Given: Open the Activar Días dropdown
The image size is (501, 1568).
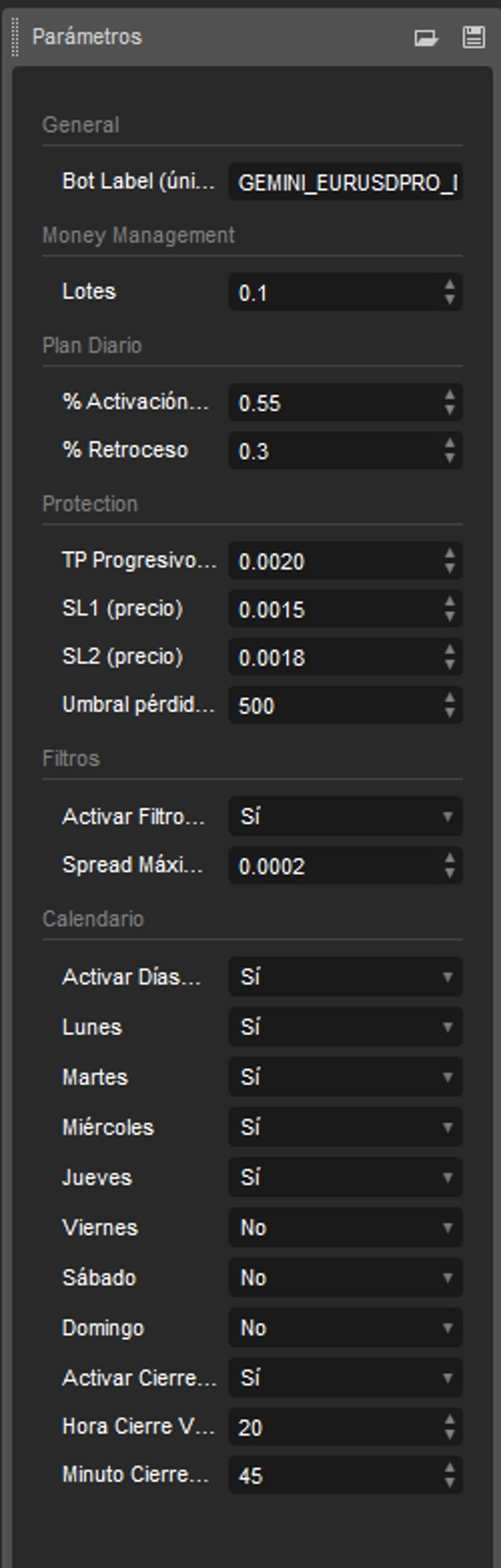Looking at the screenshot, I should [345, 977].
